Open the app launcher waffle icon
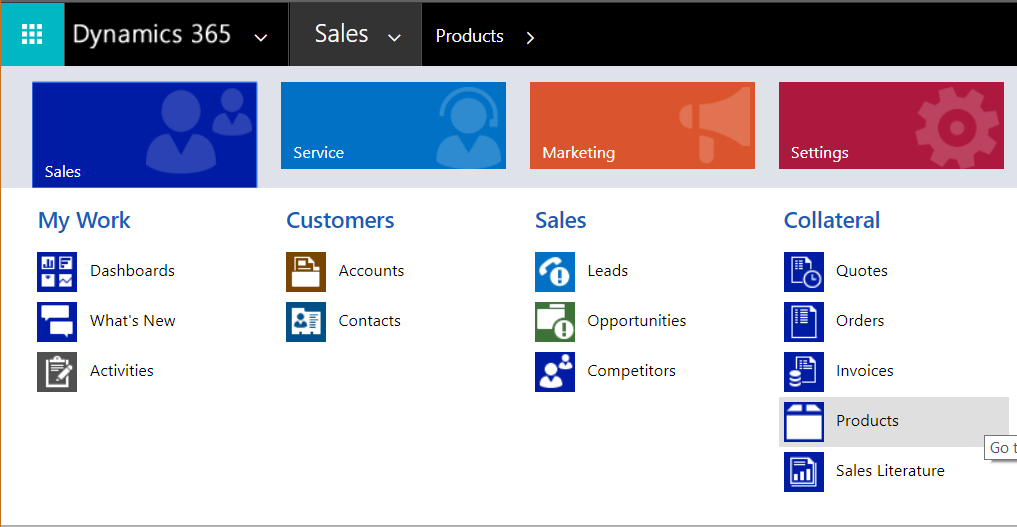This screenshot has width=1017, height=527. tap(32, 34)
